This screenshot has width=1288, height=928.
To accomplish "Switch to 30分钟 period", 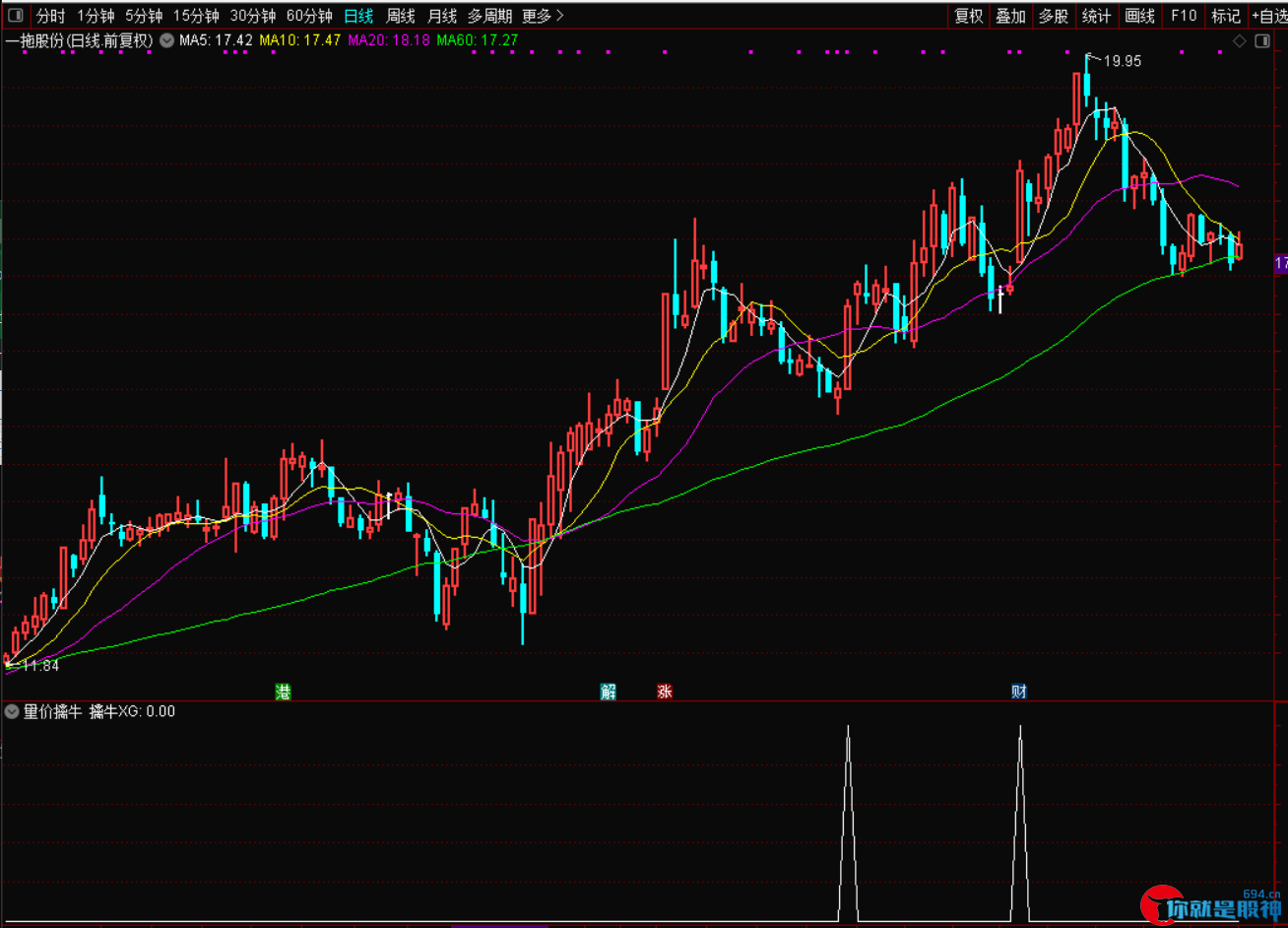I will [x=253, y=16].
